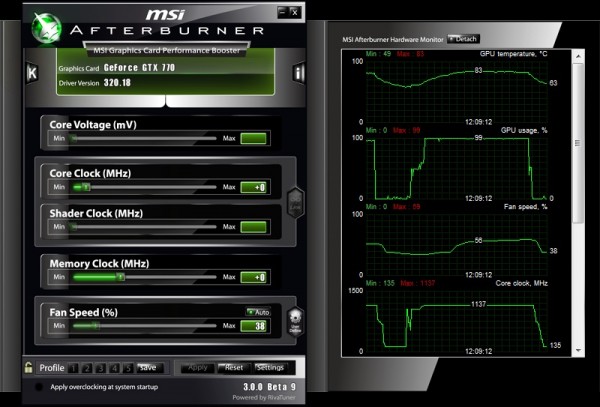Select profile slot 1
Screen dimensions: 600x407
73,368
